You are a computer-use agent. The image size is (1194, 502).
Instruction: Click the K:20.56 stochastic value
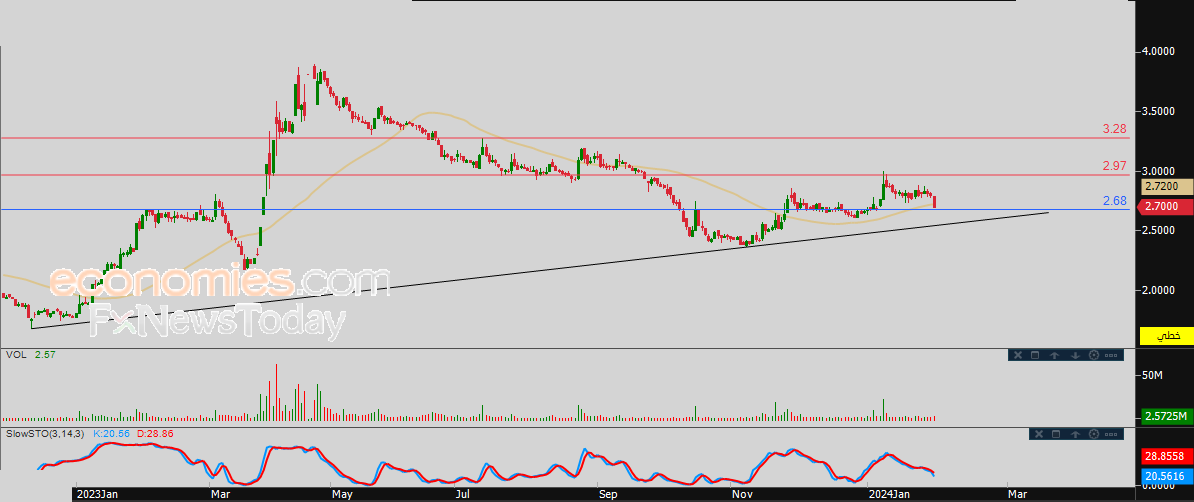[112, 433]
